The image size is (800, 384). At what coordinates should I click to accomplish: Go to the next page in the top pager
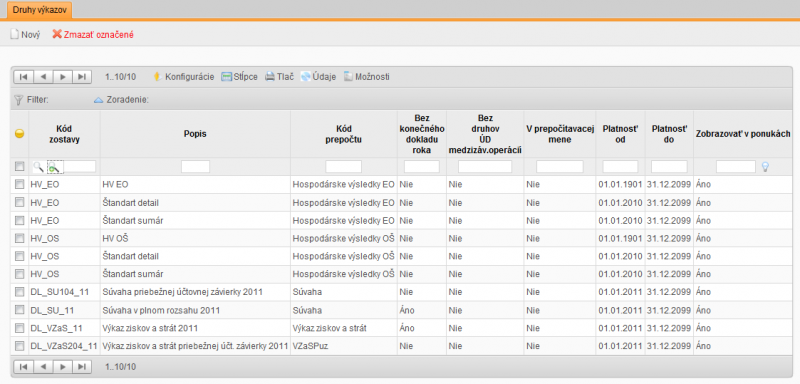[63, 77]
